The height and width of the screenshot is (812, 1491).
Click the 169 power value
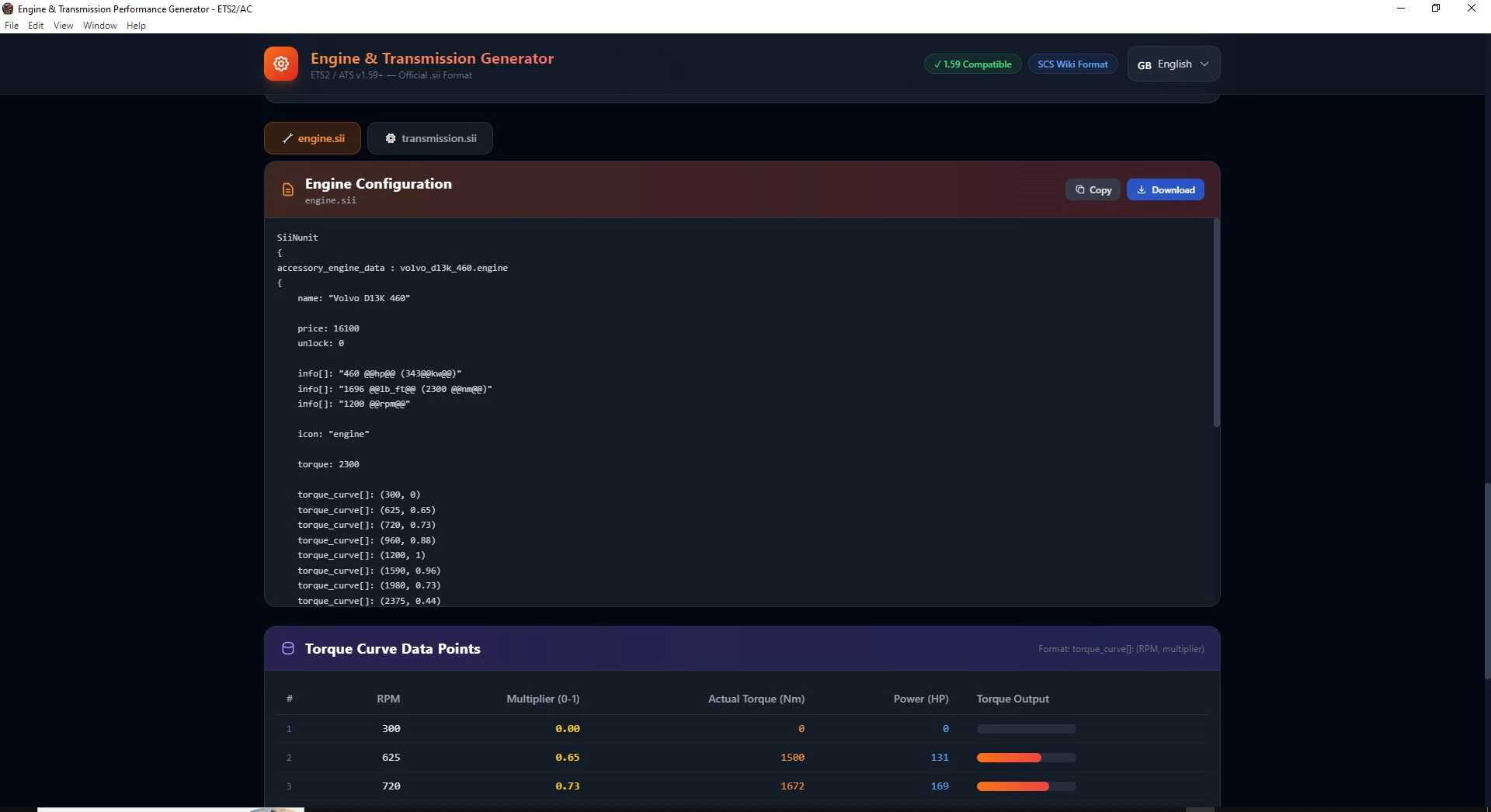pyautogui.click(x=940, y=786)
